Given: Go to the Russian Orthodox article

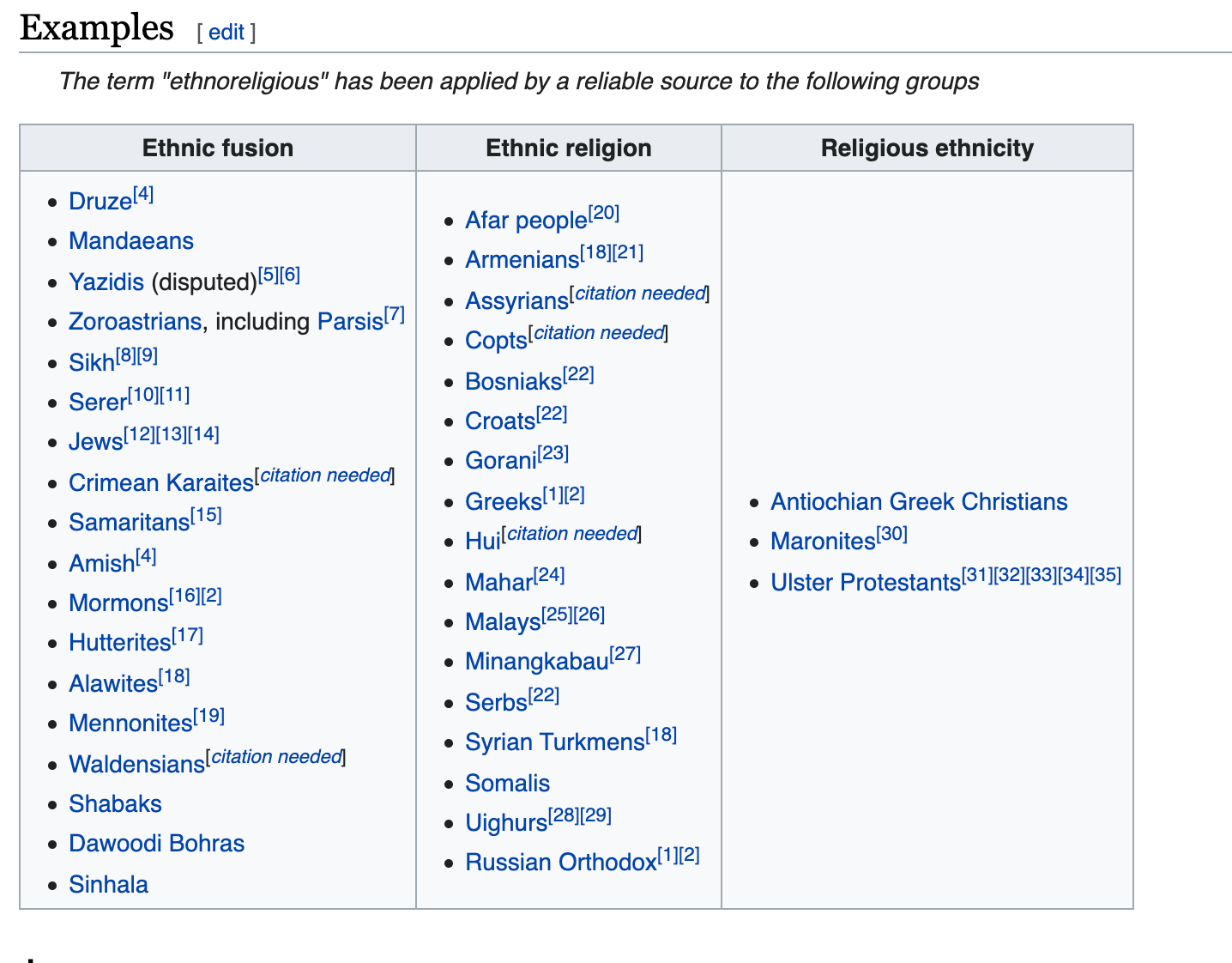Looking at the screenshot, I should coord(560,863).
